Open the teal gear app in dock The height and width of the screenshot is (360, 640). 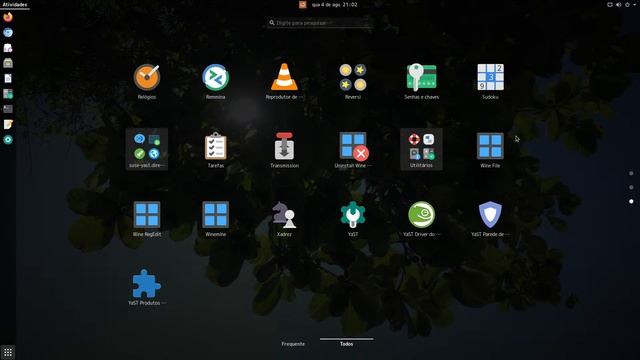click(x=8, y=140)
